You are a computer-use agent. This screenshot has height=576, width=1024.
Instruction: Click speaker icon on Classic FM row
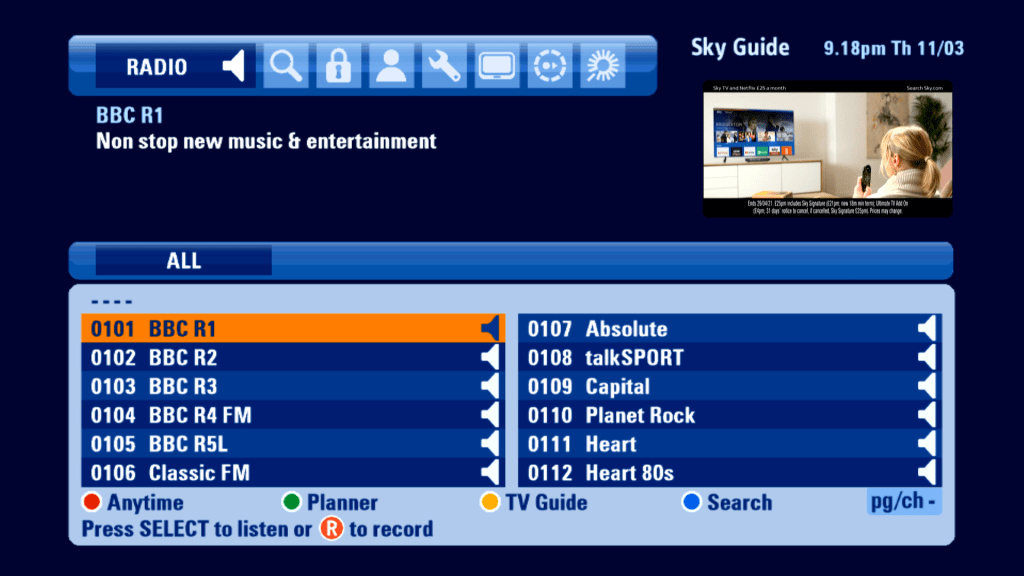[x=489, y=473]
